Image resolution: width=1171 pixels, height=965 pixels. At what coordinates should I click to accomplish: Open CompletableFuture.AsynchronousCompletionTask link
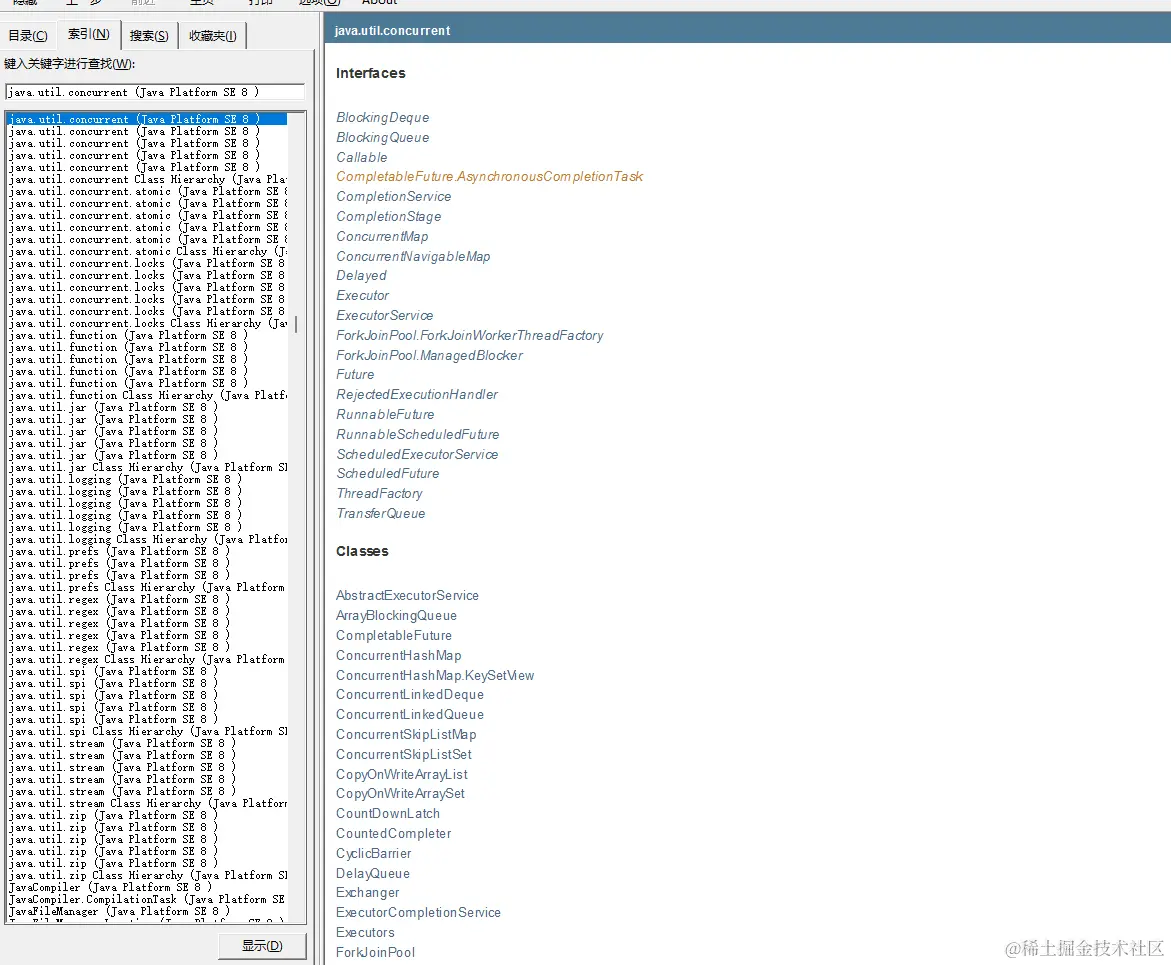point(489,176)
